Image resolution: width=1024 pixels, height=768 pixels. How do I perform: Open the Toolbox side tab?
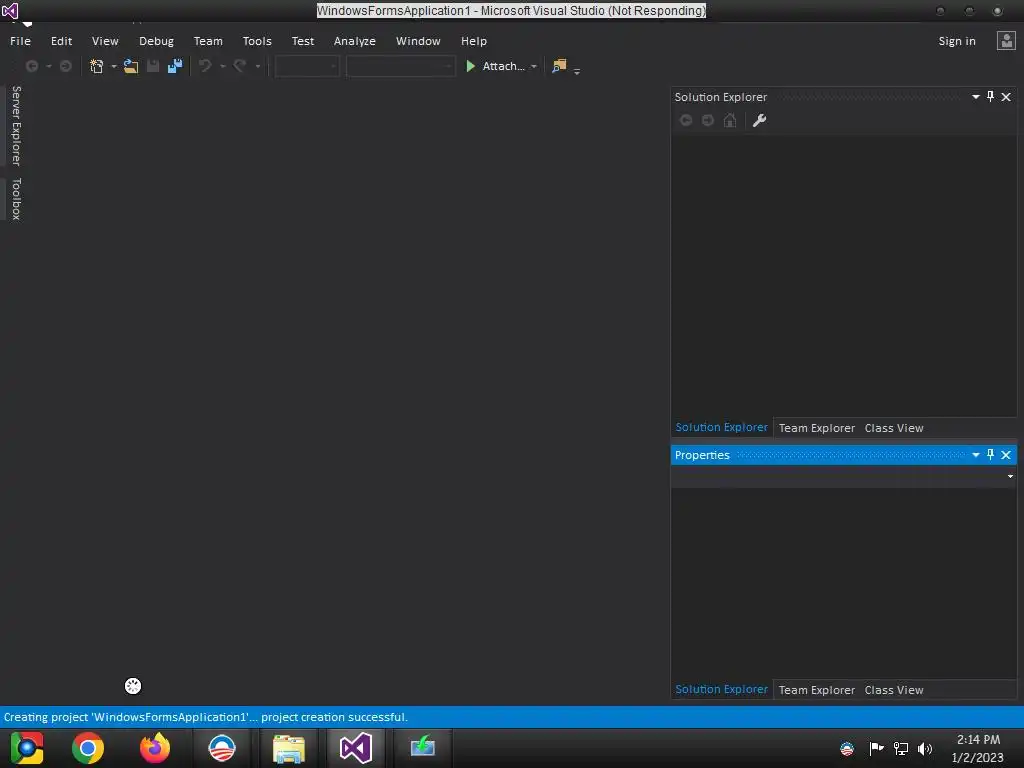[x=16, y=199]
